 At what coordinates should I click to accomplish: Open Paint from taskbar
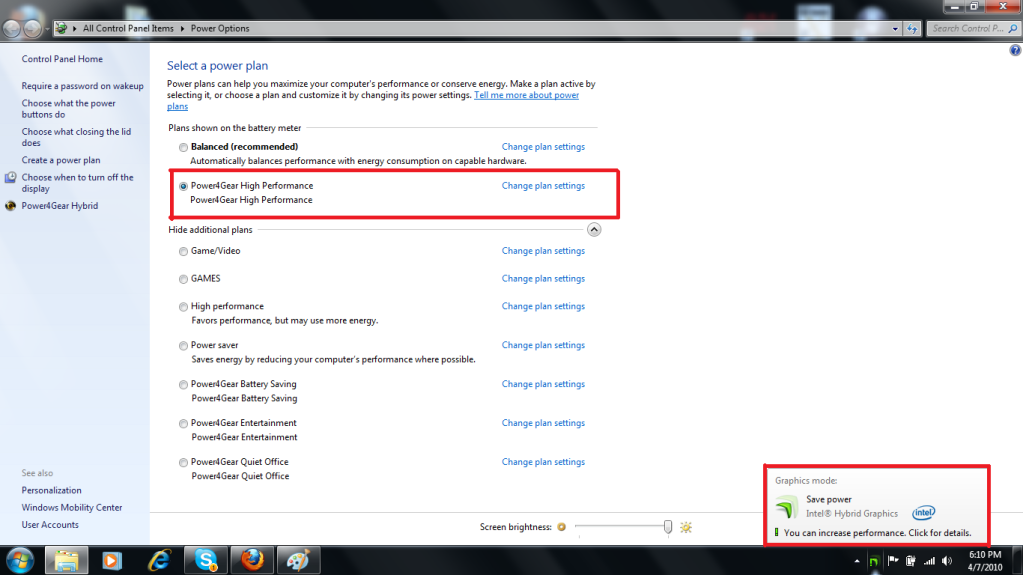click(298, 561)
